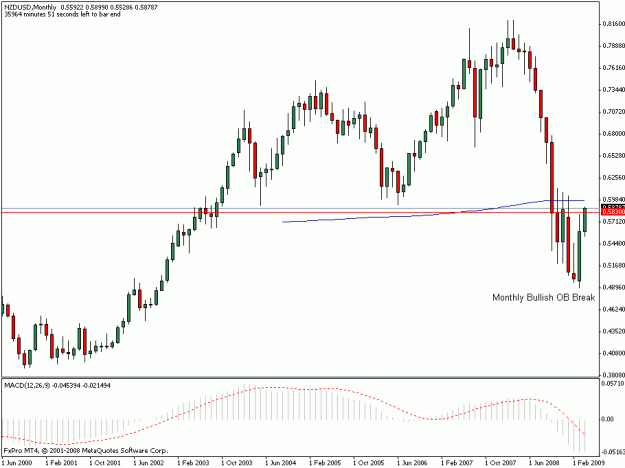Click the '1 Oct 2001' date label

pyautogui.click(x=105, y=463)
